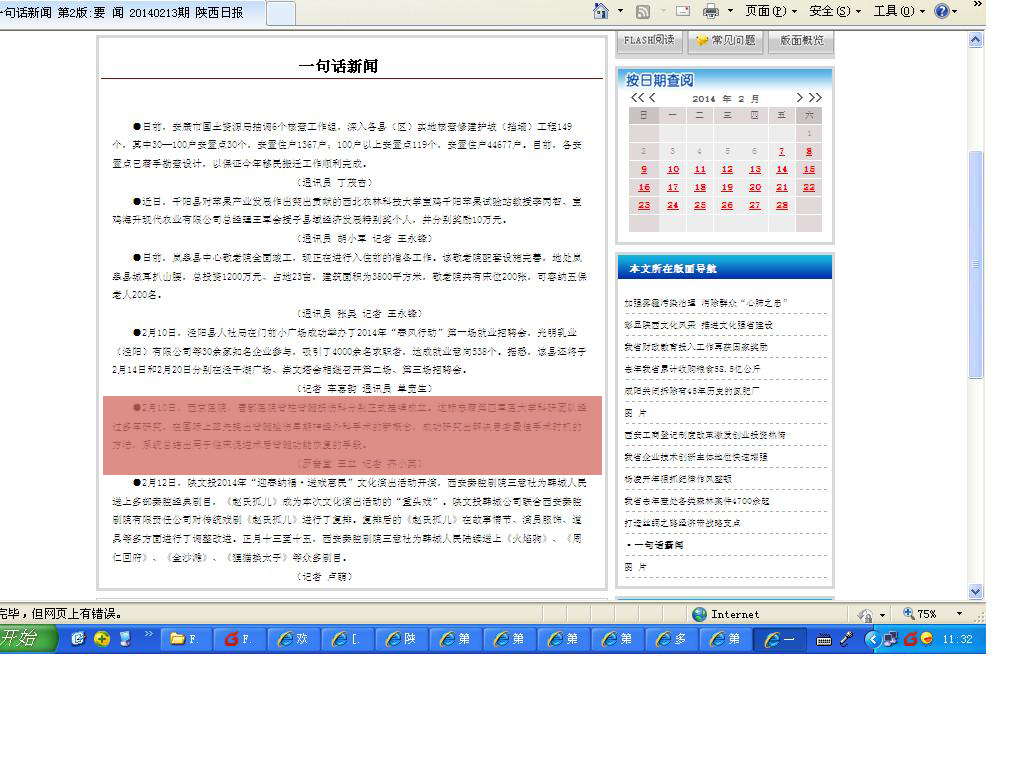Click the blue Help question mark icon
Image resolution: width=1024 pixels, height=768 pixels.
942,11
